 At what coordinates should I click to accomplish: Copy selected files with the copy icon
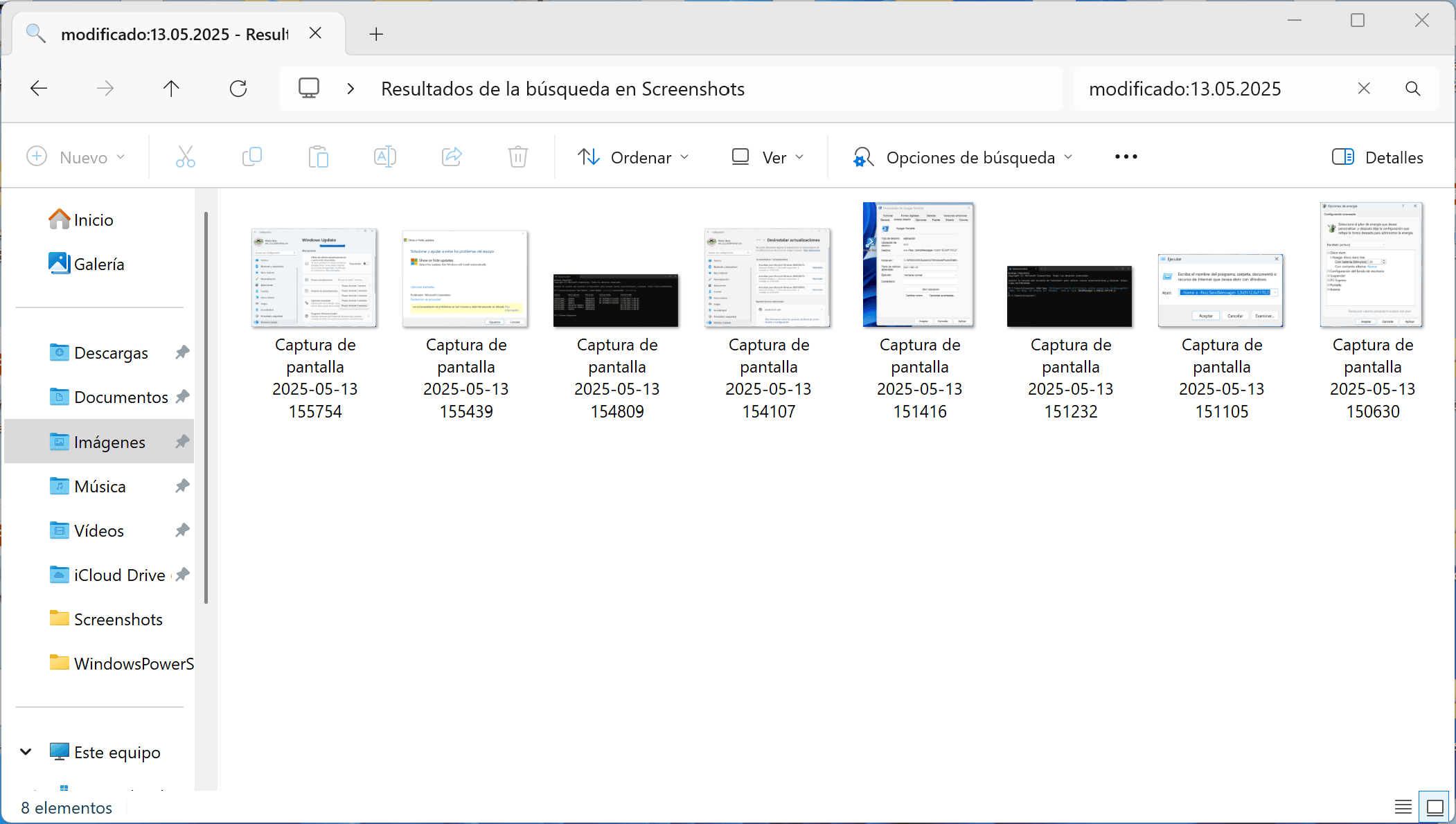(x=251, y=156)
